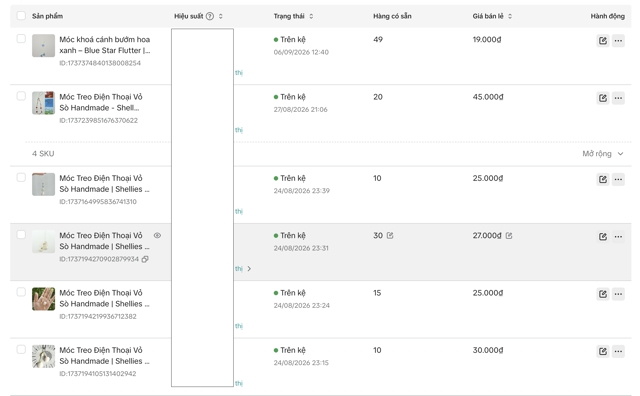Edit retail price 27.000đ inline
The image size is (640, 396).
coord(509,236)
